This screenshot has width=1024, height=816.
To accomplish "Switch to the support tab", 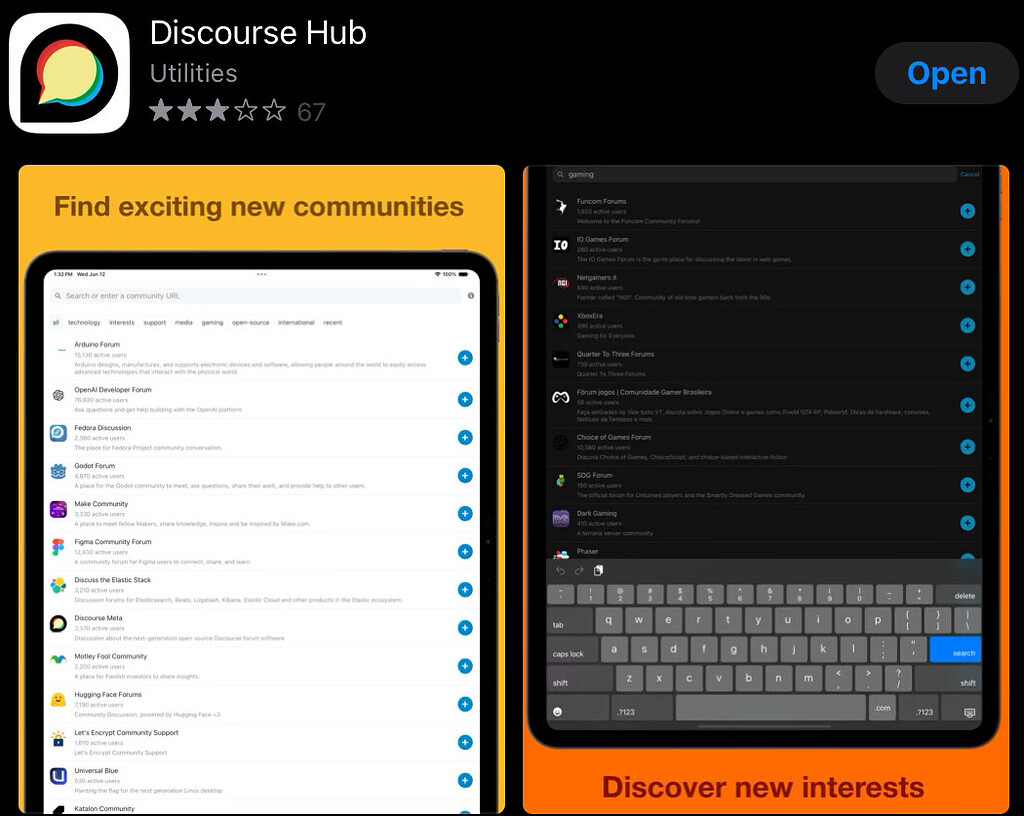I will 155,322.
